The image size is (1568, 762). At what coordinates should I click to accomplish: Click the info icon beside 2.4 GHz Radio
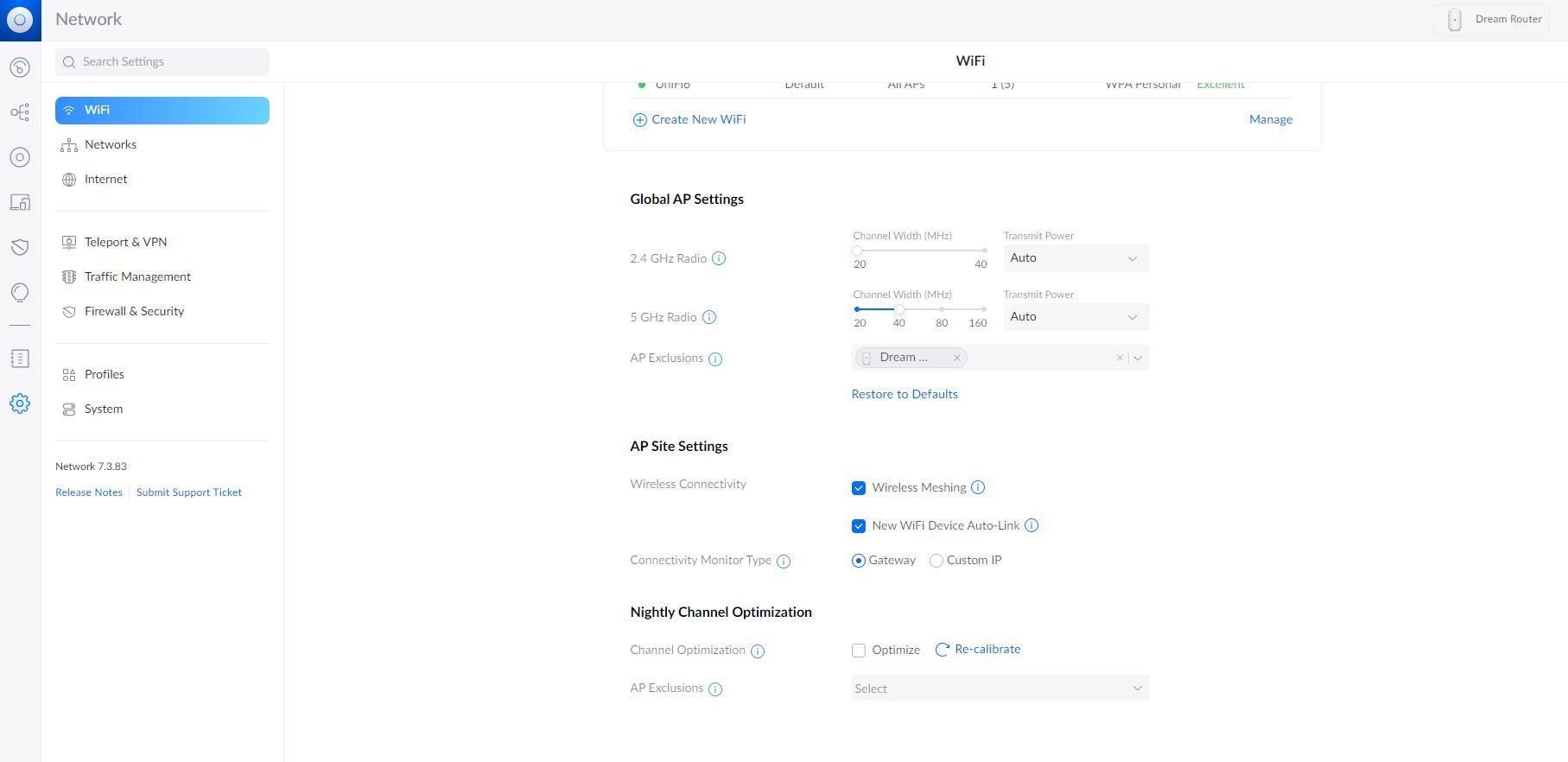click(718, 258)
